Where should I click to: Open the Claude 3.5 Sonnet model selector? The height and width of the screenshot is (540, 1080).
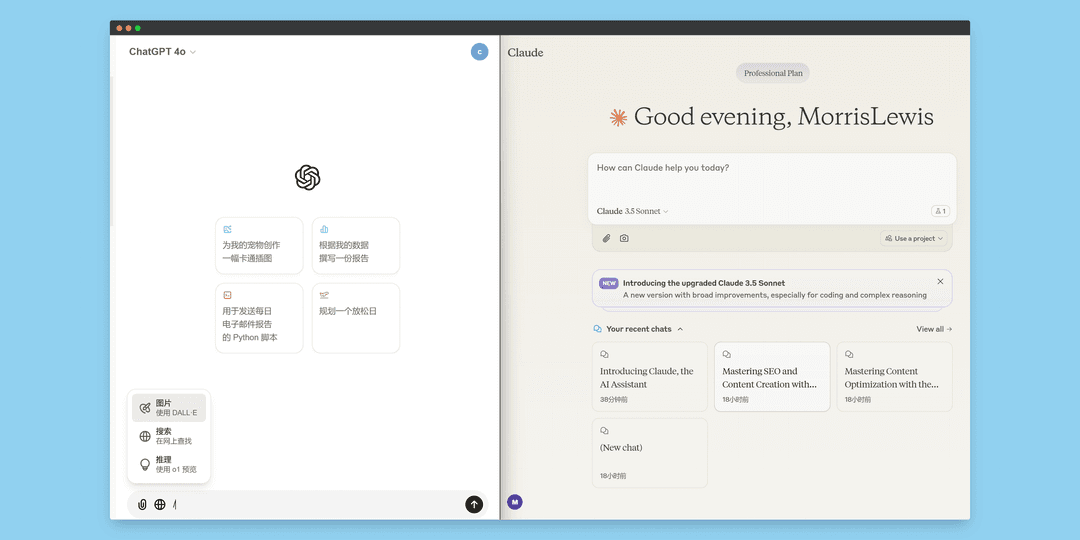[x=632, y=211]
